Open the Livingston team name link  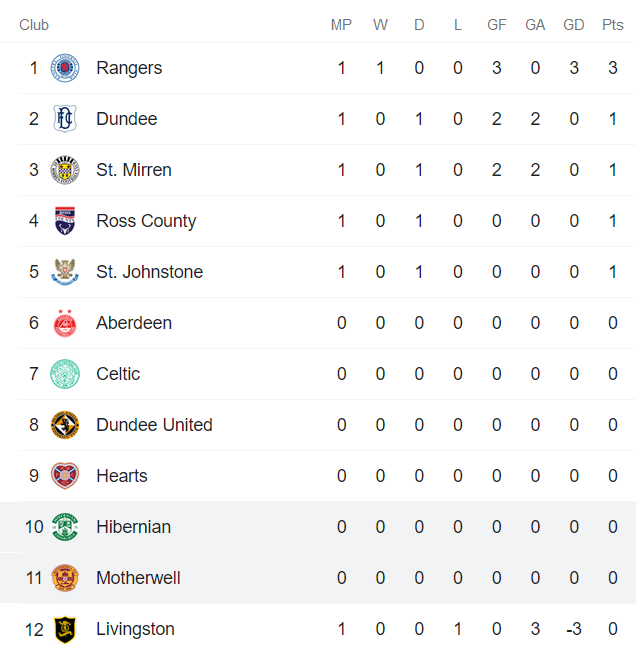tap(135, 629)
